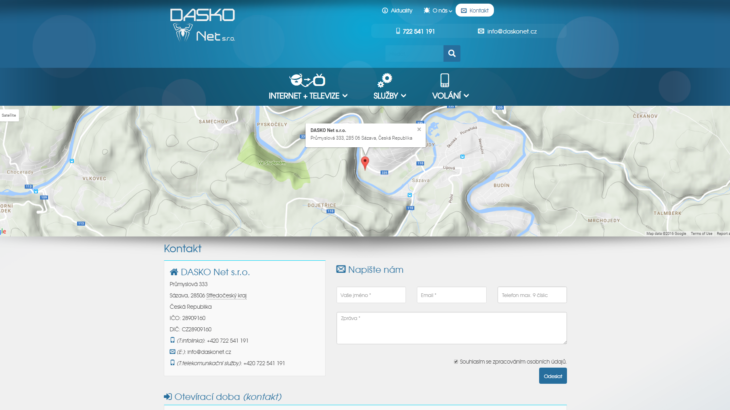730x410 pixels.
Task: Click the Průmyslová 333 address line
Action: 189,284
